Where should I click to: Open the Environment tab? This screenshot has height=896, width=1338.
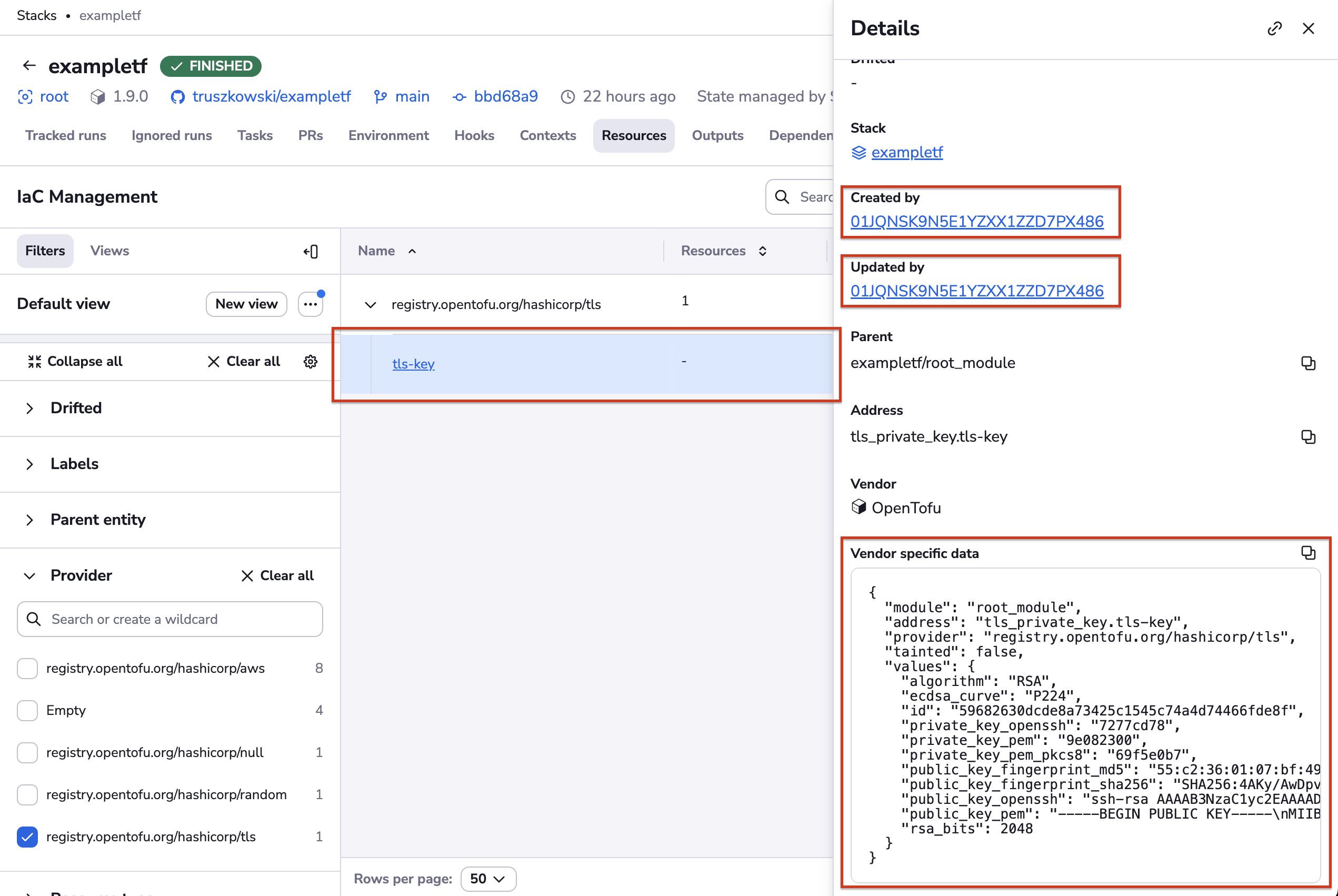pos(388,135)
